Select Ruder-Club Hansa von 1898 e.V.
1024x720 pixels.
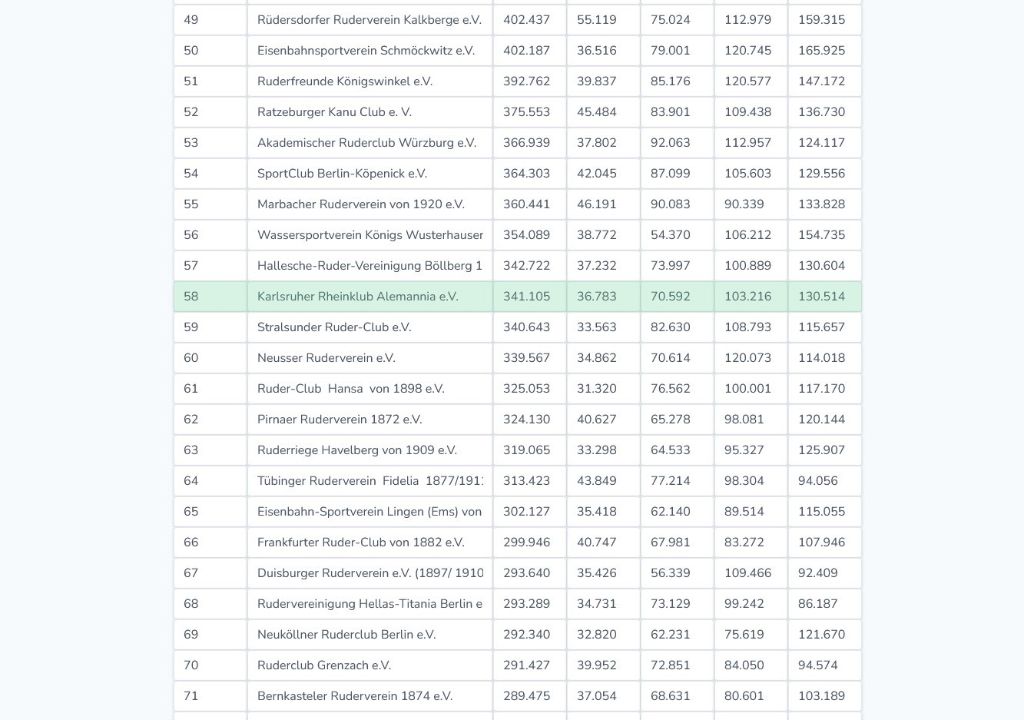(351, 388)
